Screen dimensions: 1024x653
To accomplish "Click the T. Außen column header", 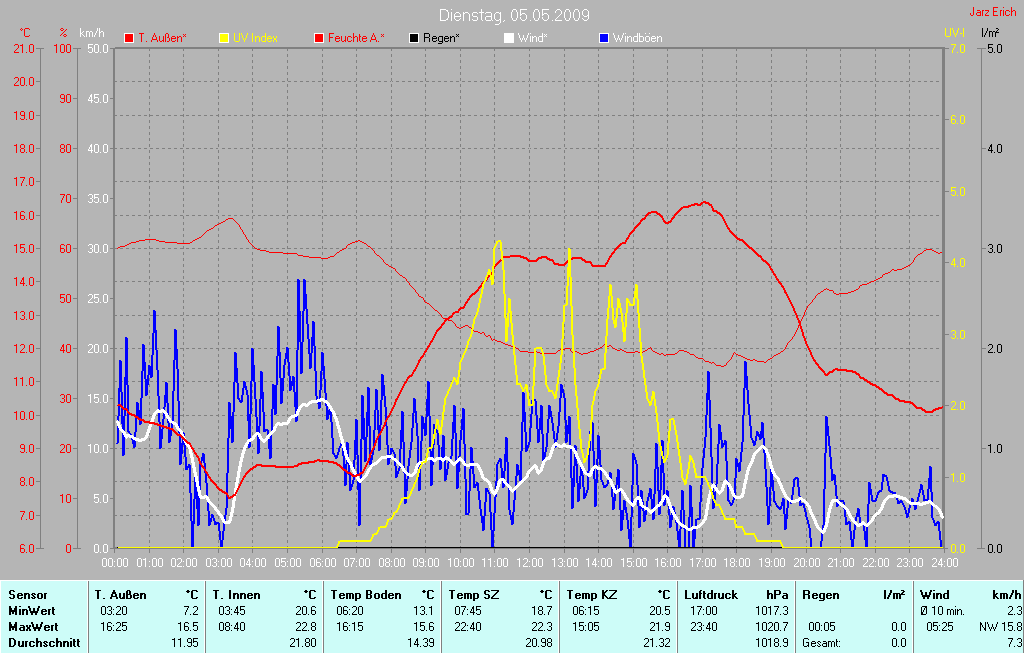I will point(120,595).
